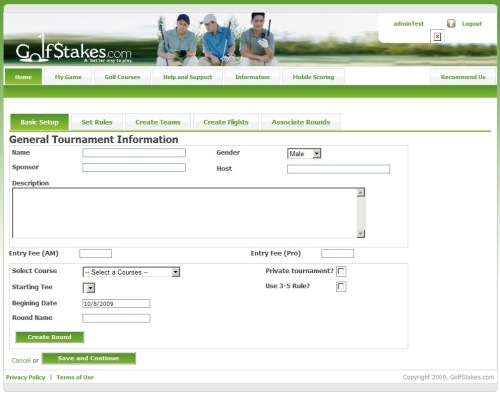The image size is (500, 398).
Task: Go to the Home menu tab
Action: (x=23, y=77)
